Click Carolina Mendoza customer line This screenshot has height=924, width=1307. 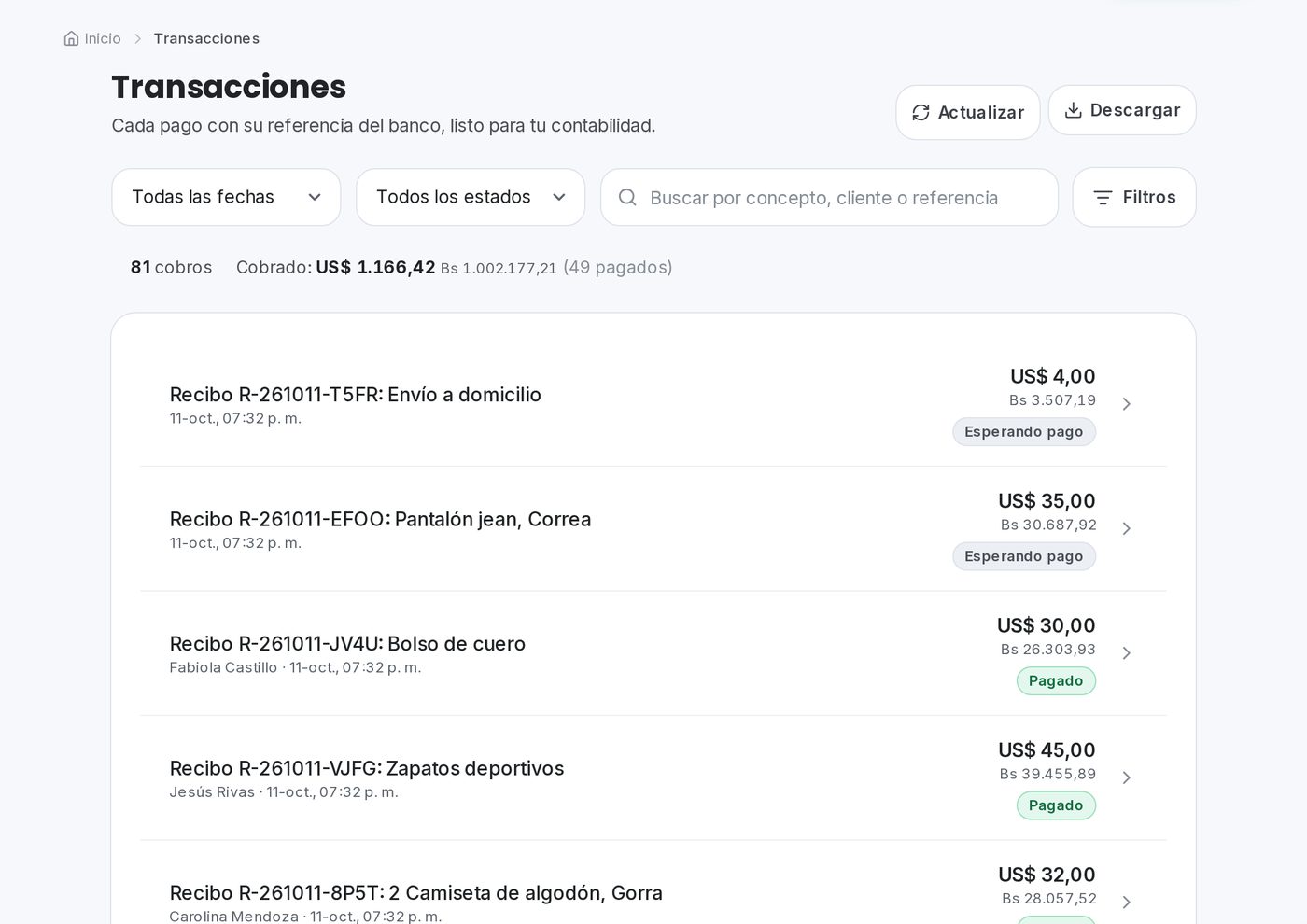pyautogui.click(x=305, y=917)
